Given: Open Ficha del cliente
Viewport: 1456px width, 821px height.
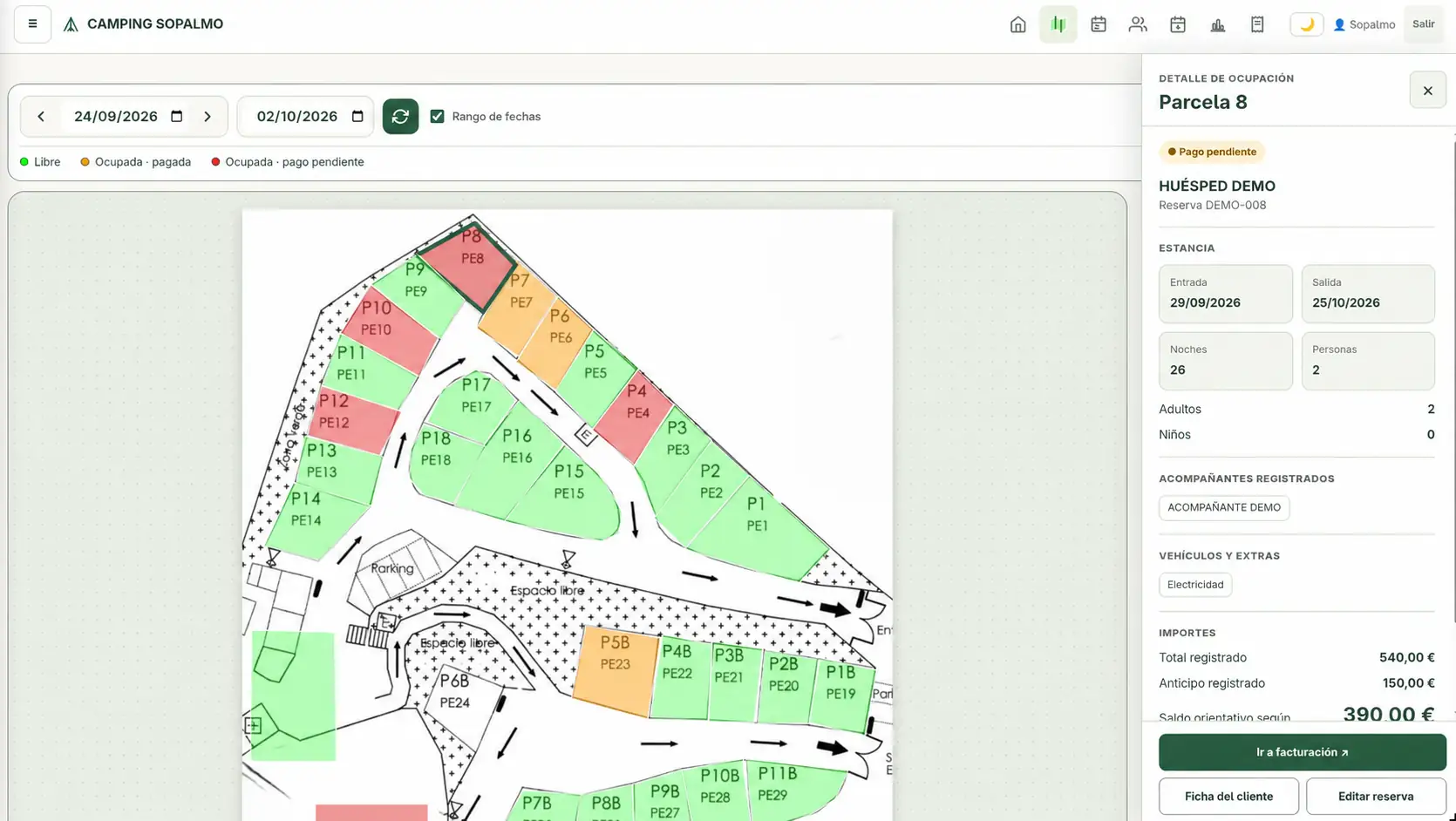Looking at the screenshot, I should [x=1228, y=797].
